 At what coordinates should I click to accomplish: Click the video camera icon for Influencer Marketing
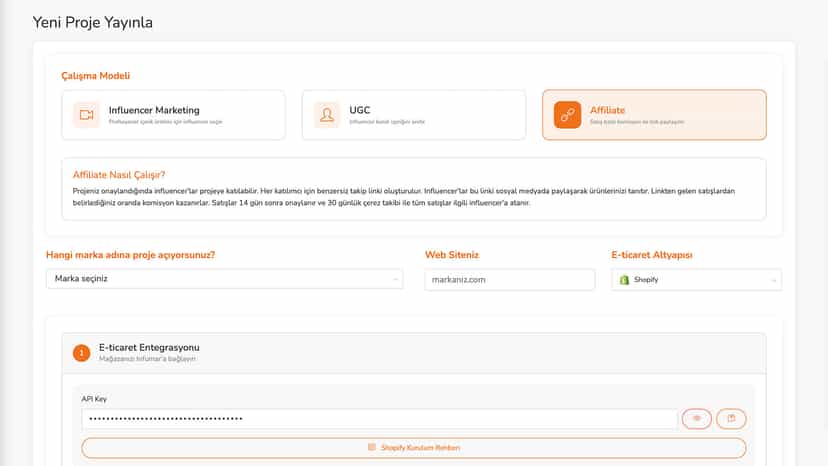pyautogui.click(x=86, y=115)
